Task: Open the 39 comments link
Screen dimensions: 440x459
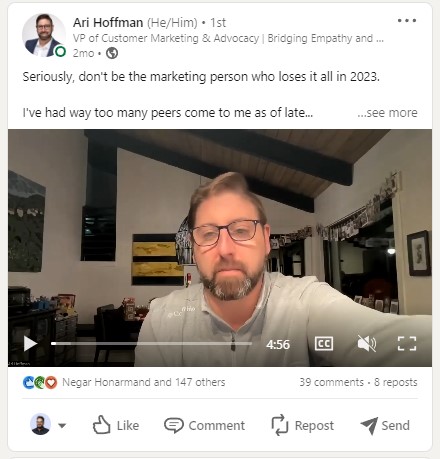Action: (331, 382)
